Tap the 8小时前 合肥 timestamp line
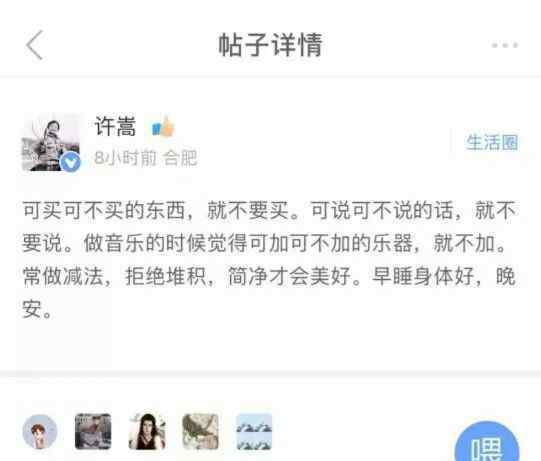 point(146,158)
